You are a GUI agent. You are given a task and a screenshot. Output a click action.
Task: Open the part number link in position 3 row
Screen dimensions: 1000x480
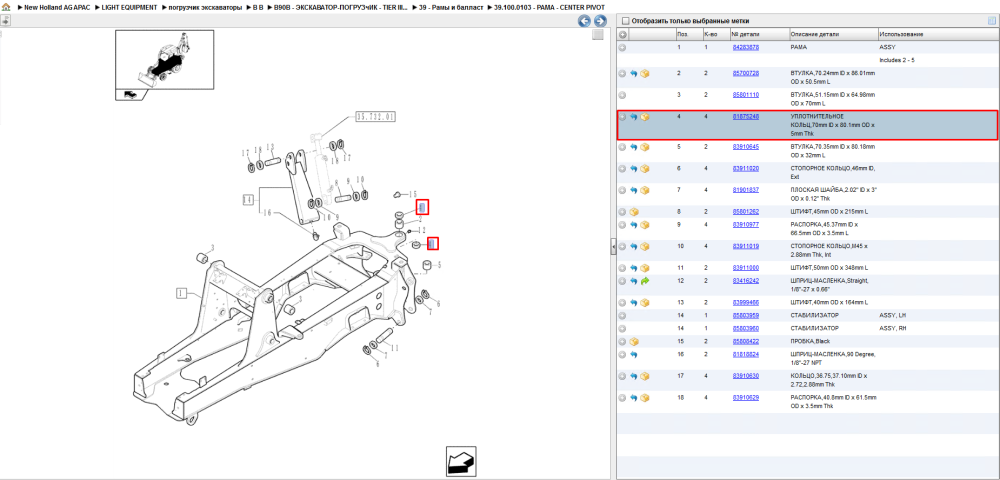tap(745, 95)
